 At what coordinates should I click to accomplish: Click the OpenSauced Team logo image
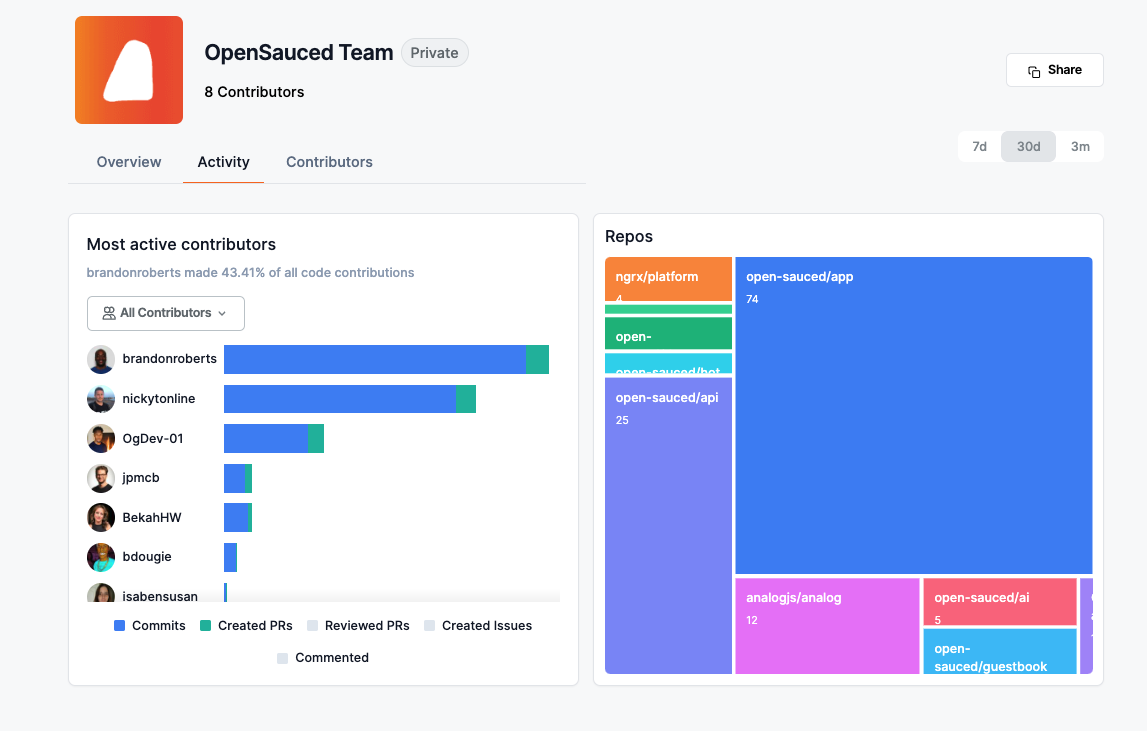tap(129, 70)
